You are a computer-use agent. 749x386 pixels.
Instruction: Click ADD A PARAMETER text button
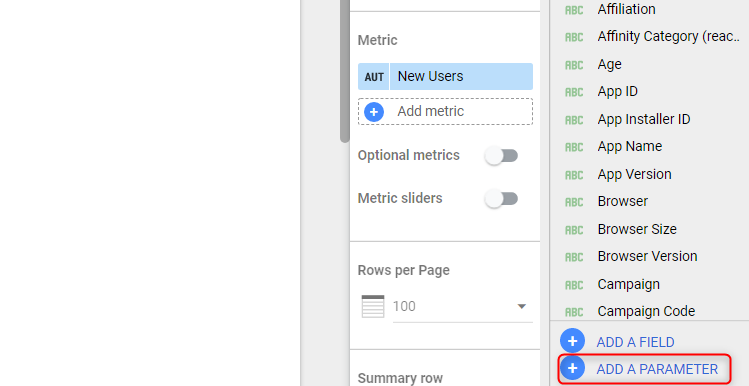click(x=657, y=369)
